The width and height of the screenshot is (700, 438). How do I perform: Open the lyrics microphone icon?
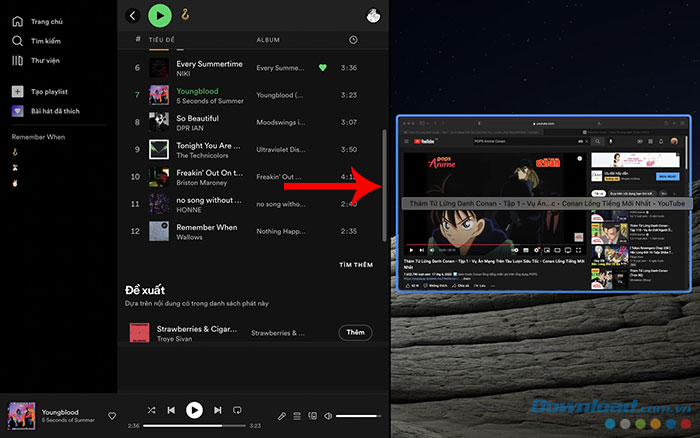pos(282,415)
